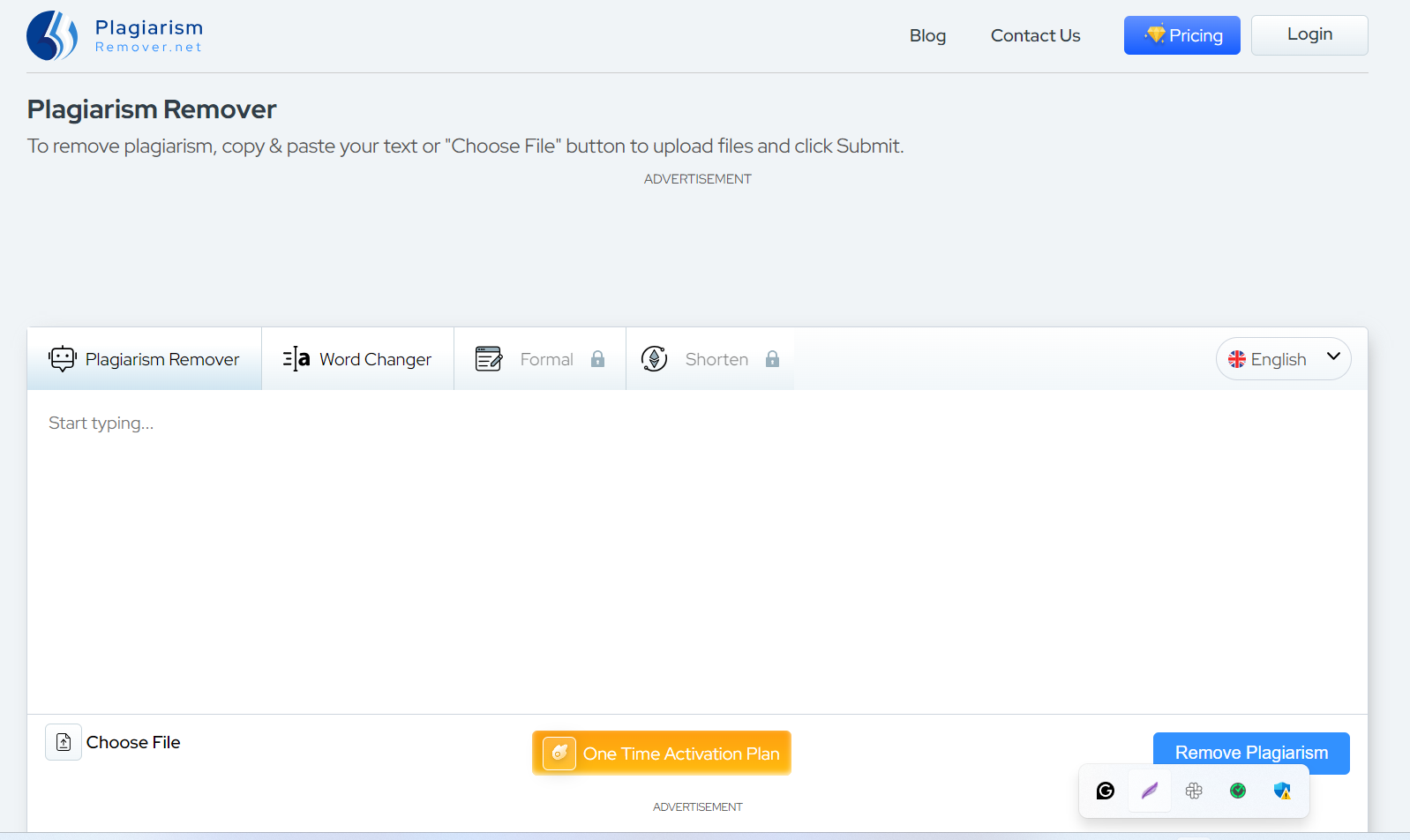This screenshot has height=840, width=1410.
Task: Click the Plagiarism Remover page heading
Action: coord(152,109)
